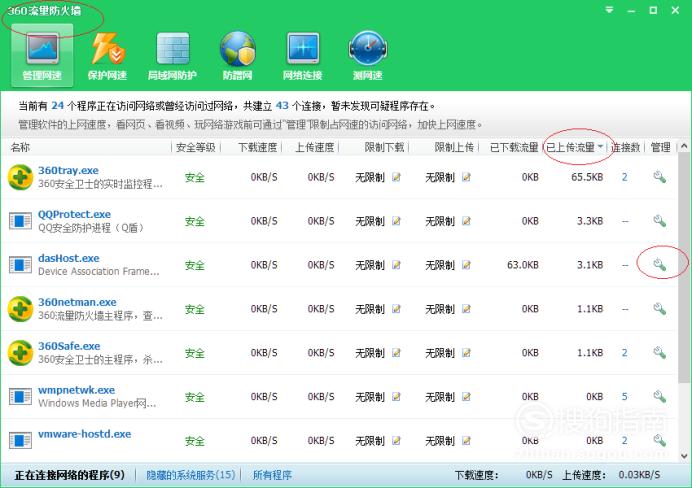Edit download limit for QQProtect.exe
This screenshot has height=488, width=692.
click(x=396, y=221)
